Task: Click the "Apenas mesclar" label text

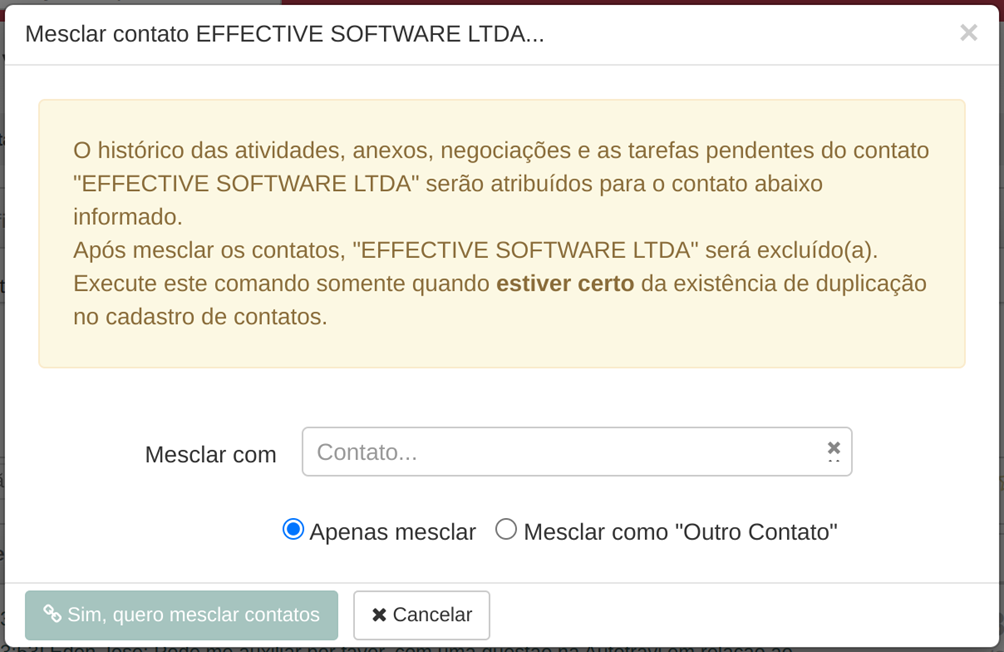Action: click(393, 532)
